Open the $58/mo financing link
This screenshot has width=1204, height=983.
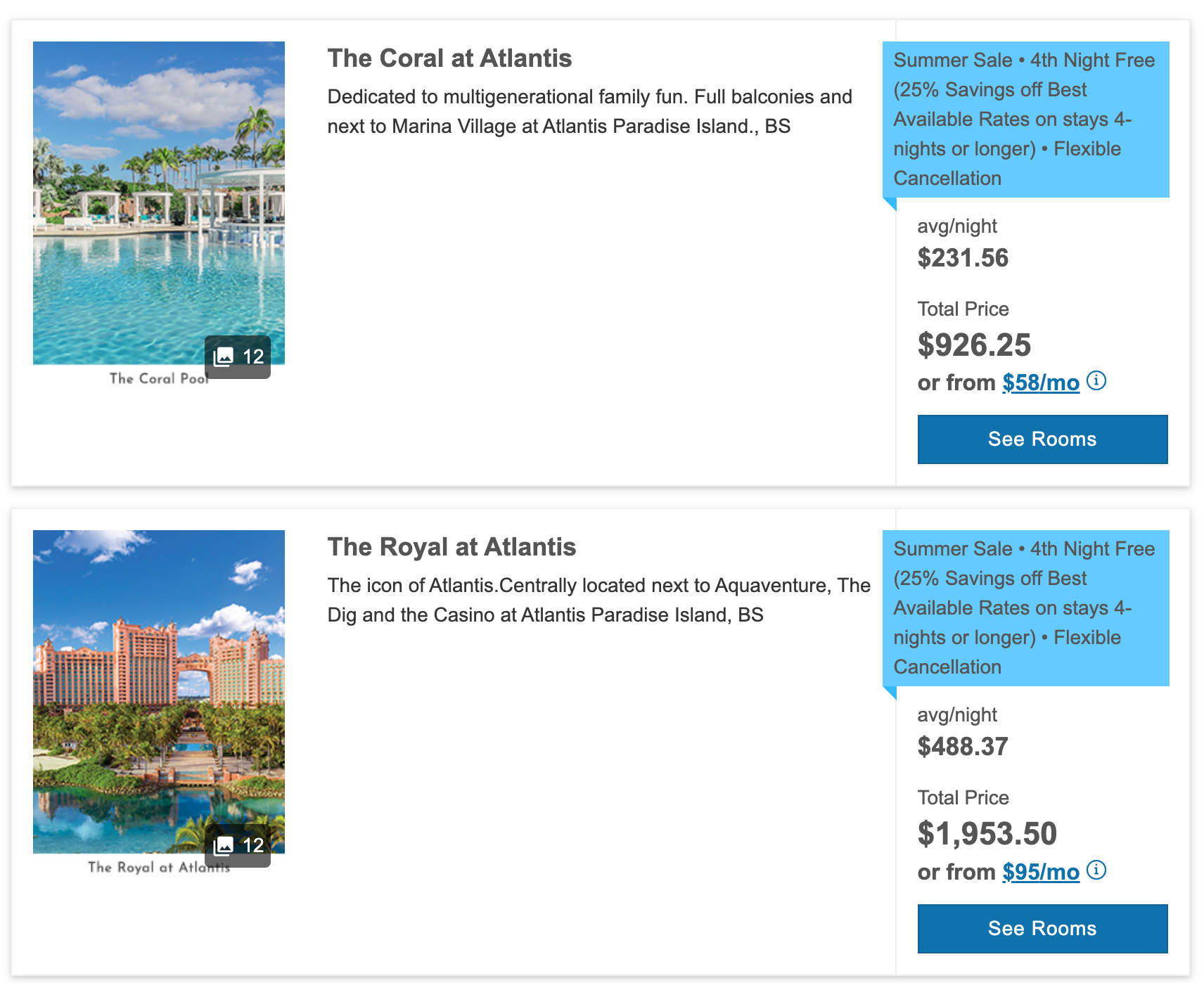point(1040,383)
